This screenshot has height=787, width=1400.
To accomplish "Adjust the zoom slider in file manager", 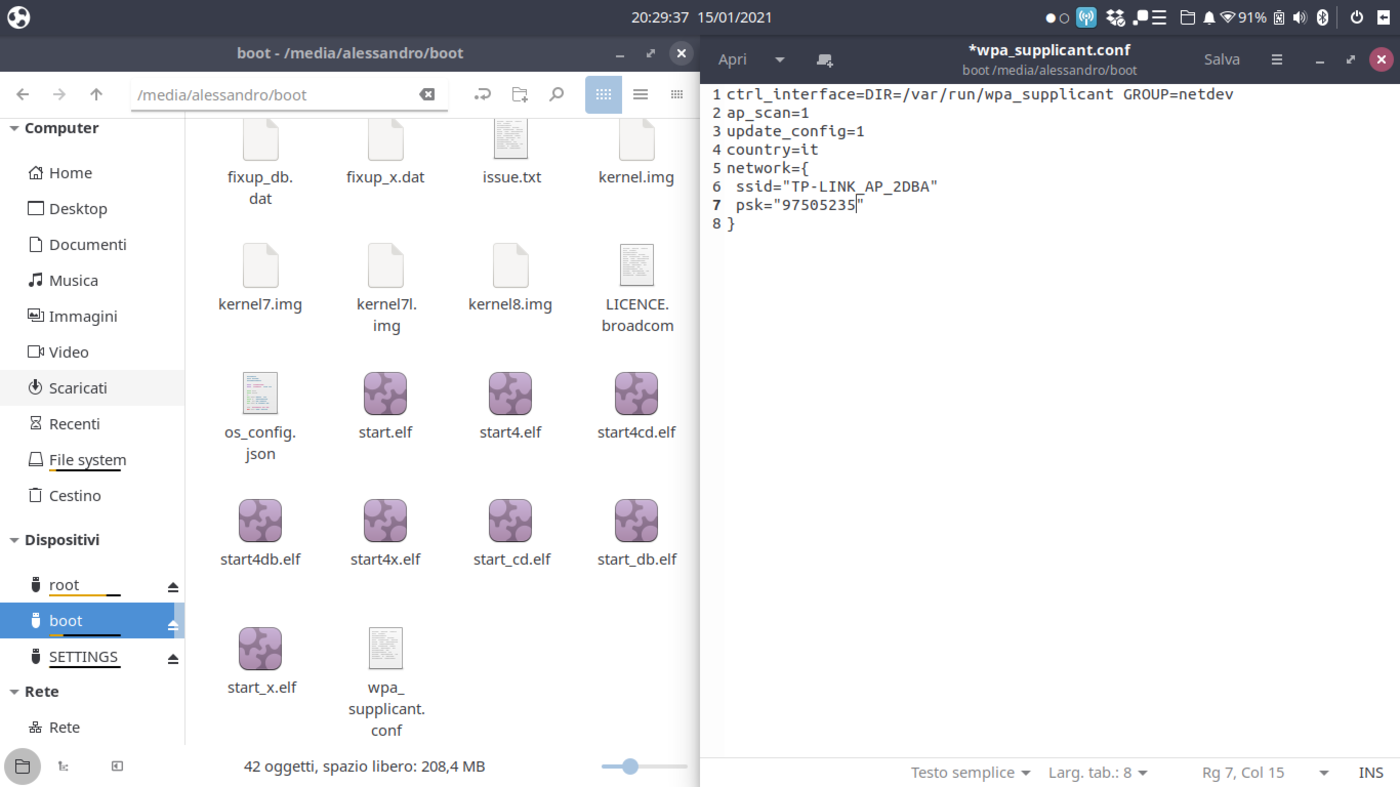I will [629, 766].
